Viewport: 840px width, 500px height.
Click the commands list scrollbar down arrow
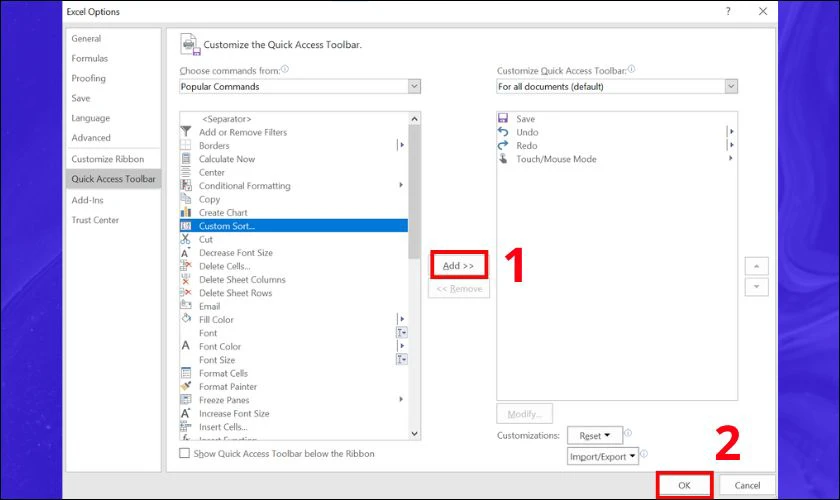[415, 434]
